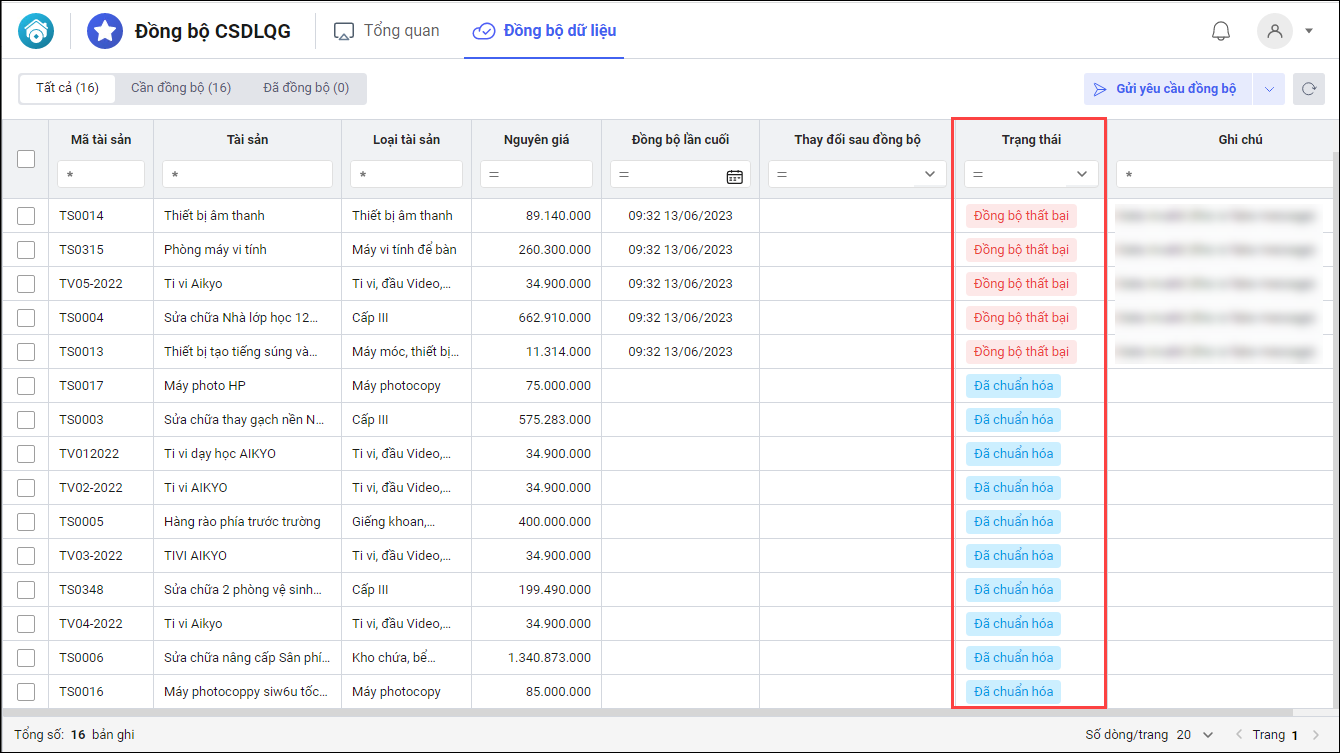
Task: Select the Cần đồng bộ (16) tab
Action: pos(181,88)
